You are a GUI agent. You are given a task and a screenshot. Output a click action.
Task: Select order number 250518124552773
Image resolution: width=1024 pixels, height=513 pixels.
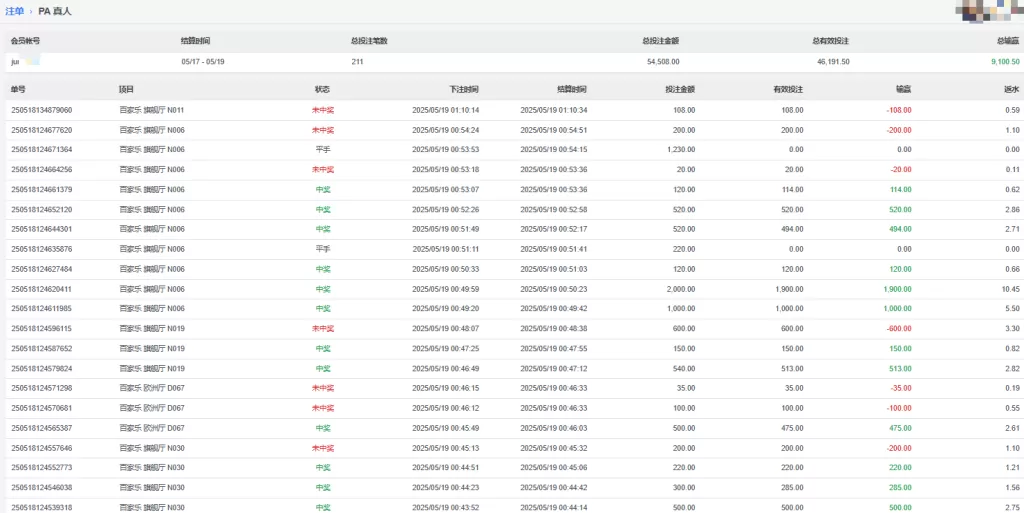click(42, 468)
